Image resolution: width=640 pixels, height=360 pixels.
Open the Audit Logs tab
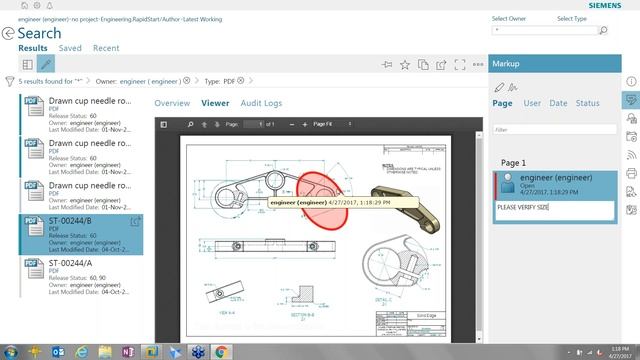pos(261,103)
